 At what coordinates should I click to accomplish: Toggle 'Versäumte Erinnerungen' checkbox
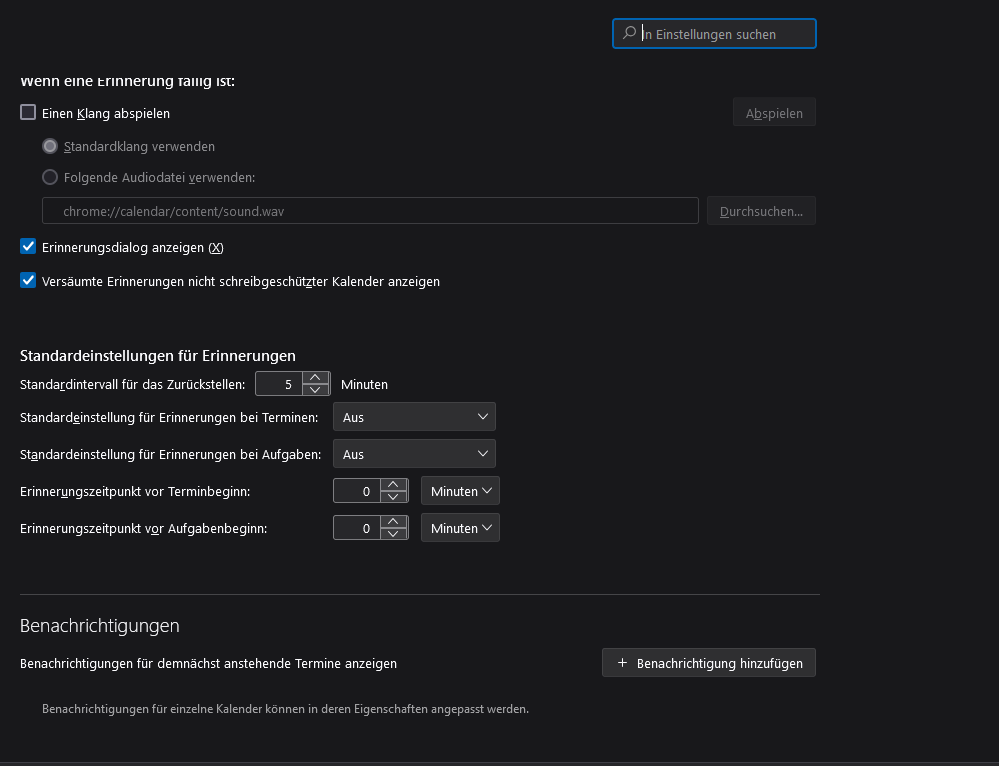tap(28, 281)
